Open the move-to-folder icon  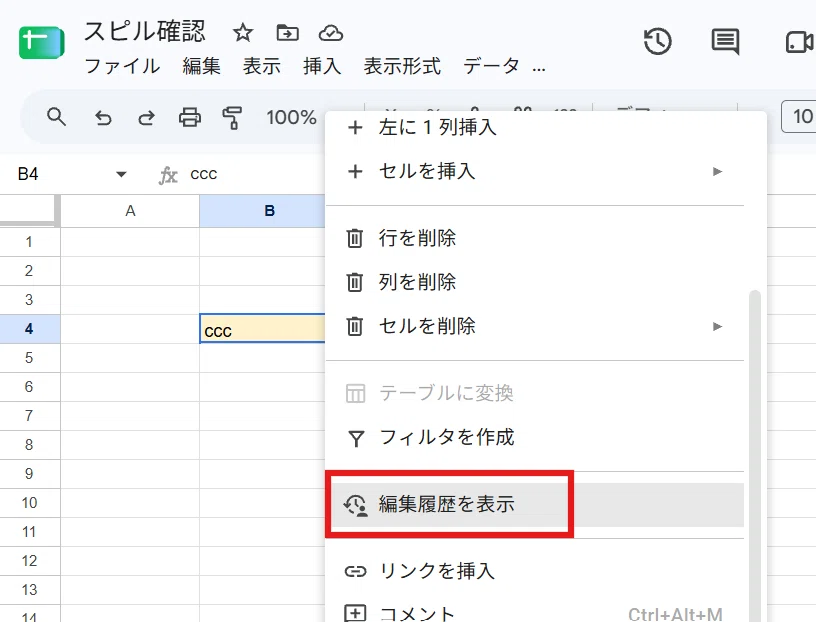tap(287, 33)
